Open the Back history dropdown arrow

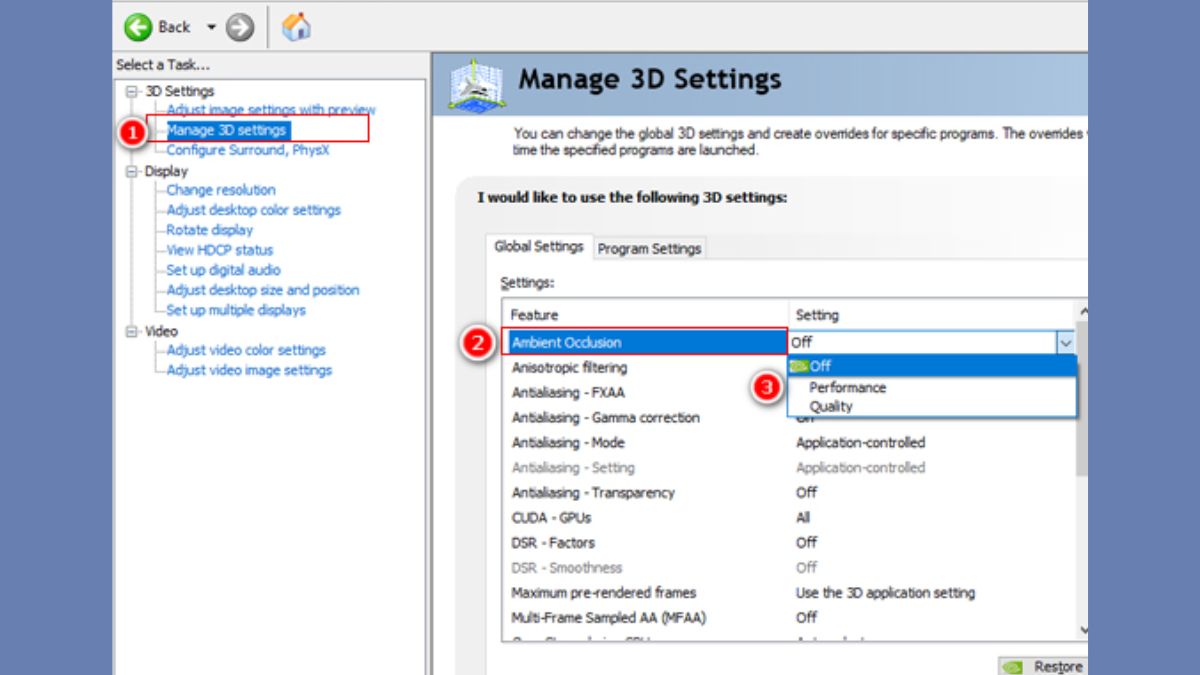[x=211, y=27]
